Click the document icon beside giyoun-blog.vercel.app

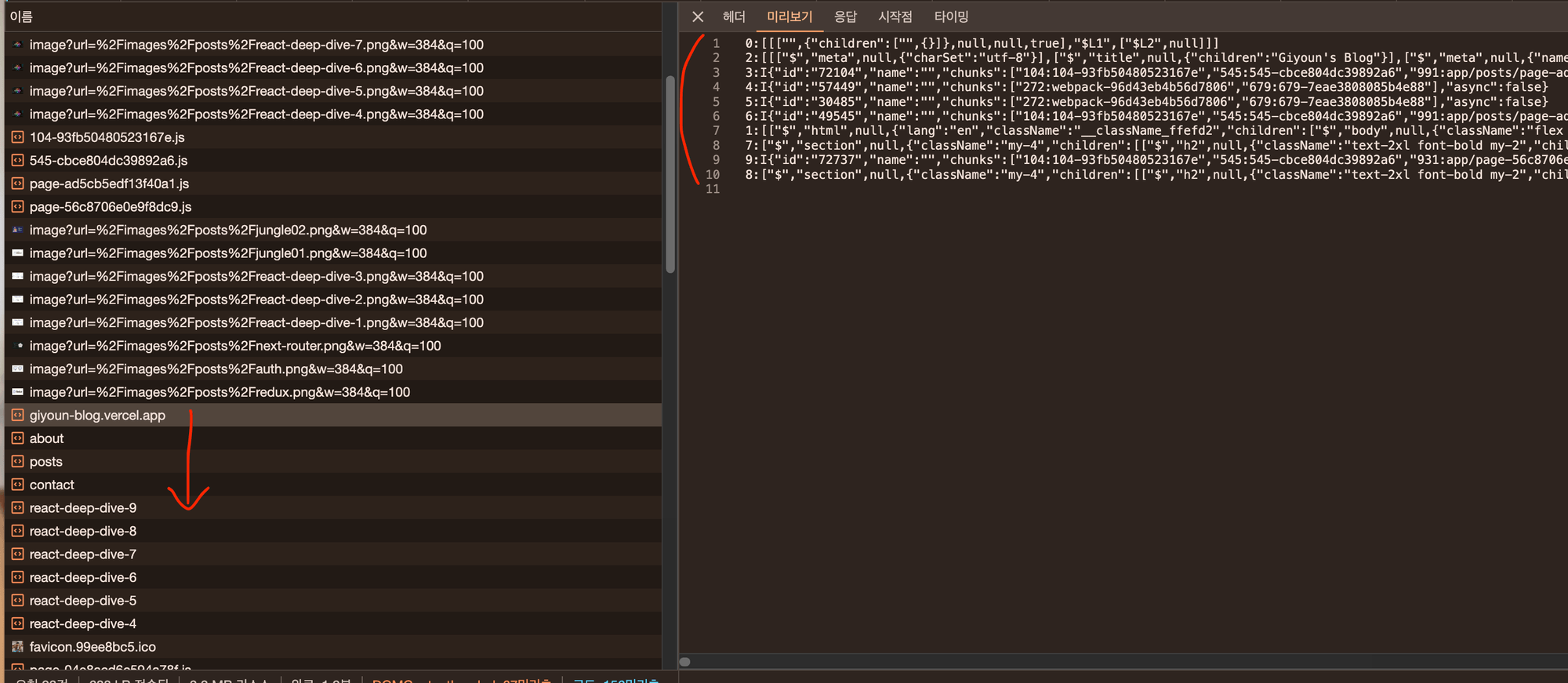(17, 415)
